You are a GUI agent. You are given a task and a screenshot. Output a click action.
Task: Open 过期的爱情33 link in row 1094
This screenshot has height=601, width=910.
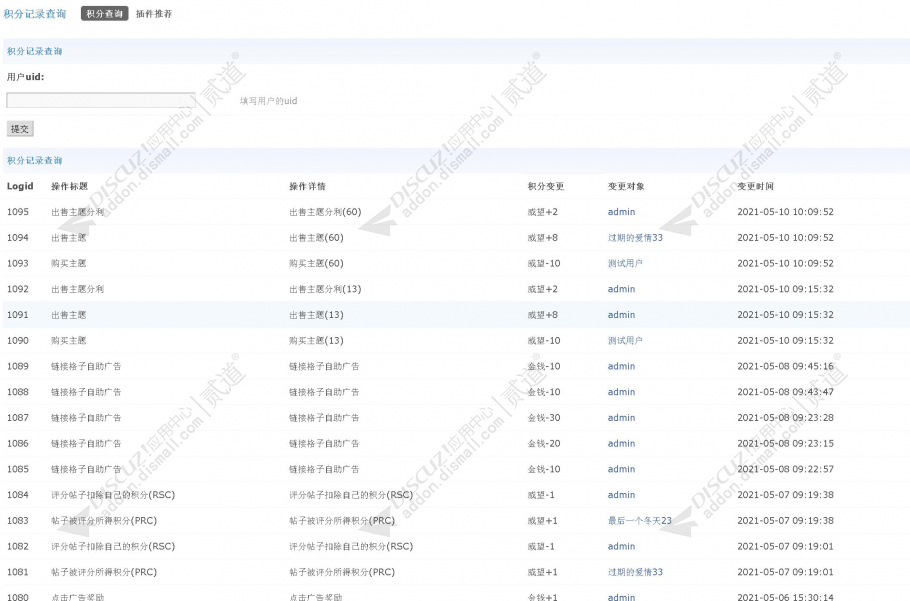[x=635, y=237]
